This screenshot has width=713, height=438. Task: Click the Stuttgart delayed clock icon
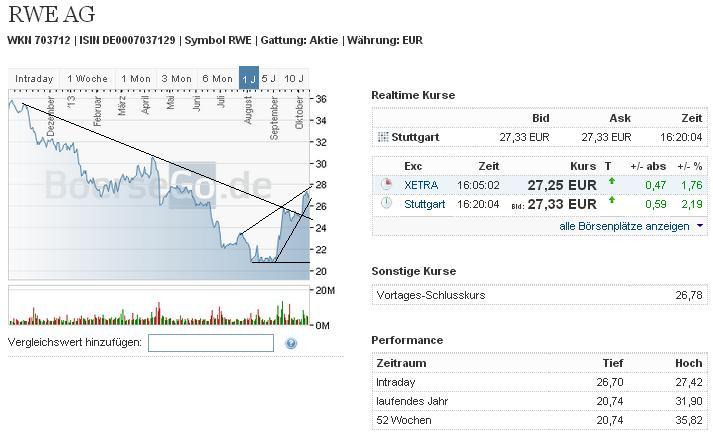[x=386, y=204]
